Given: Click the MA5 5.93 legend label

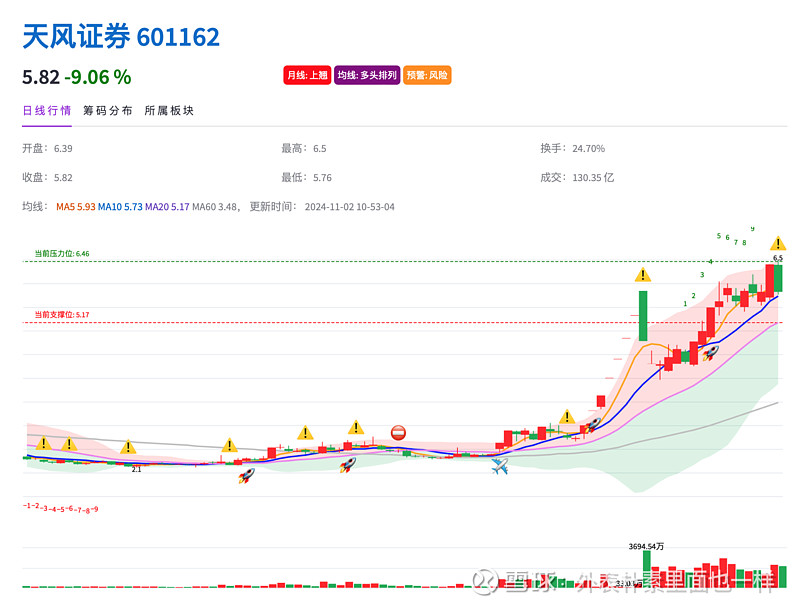Looking at the screenshot, I should pos(76,207).
